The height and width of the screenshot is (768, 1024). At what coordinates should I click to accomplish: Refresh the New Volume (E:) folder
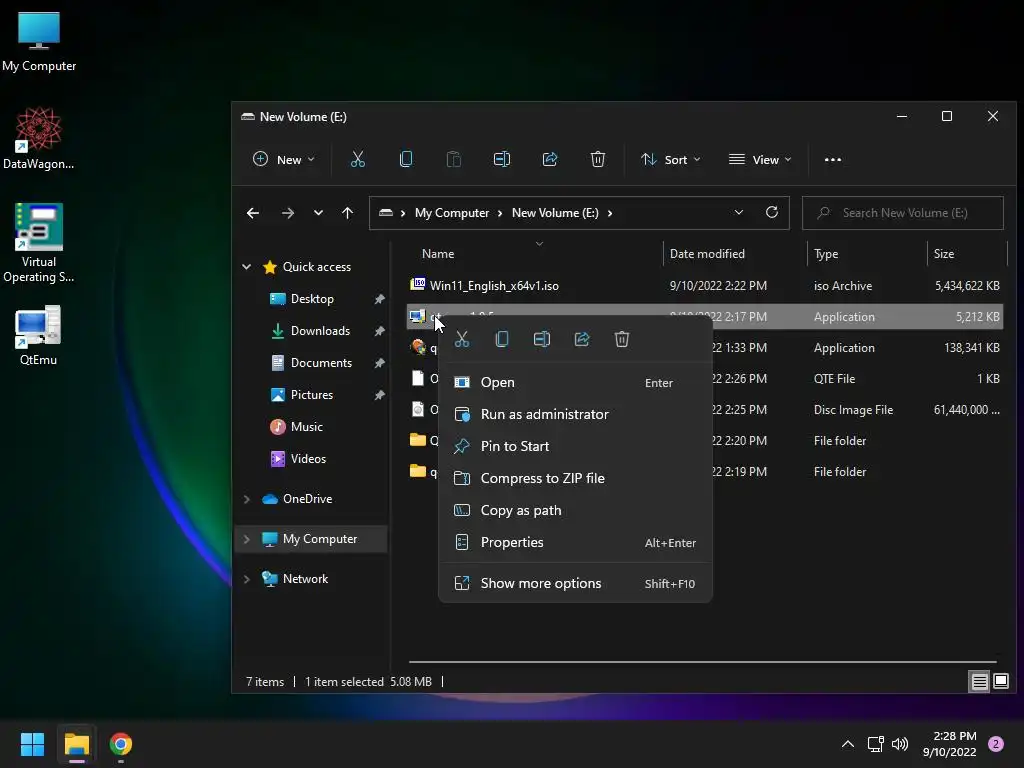(772, 212)
